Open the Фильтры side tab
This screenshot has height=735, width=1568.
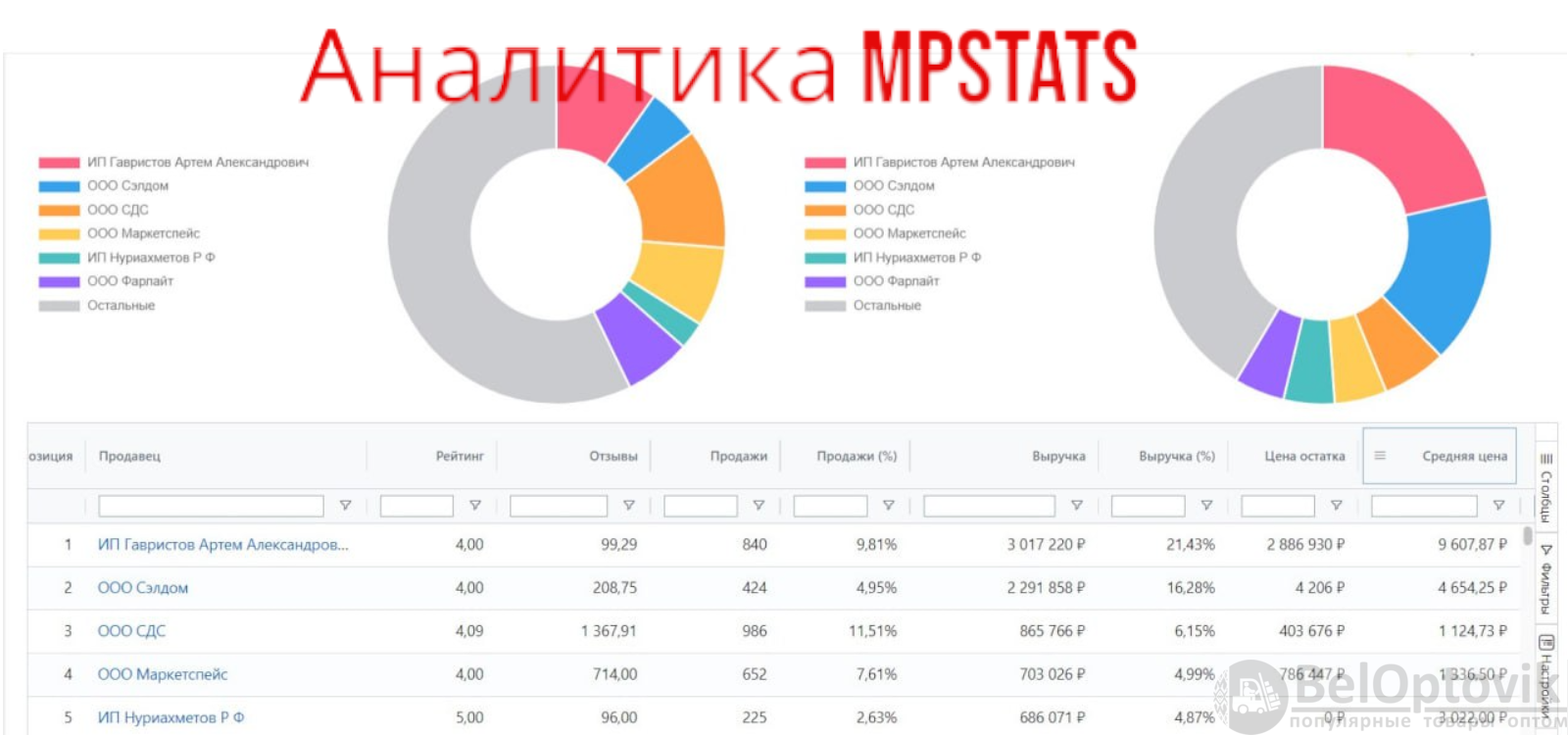(1546, 578)
